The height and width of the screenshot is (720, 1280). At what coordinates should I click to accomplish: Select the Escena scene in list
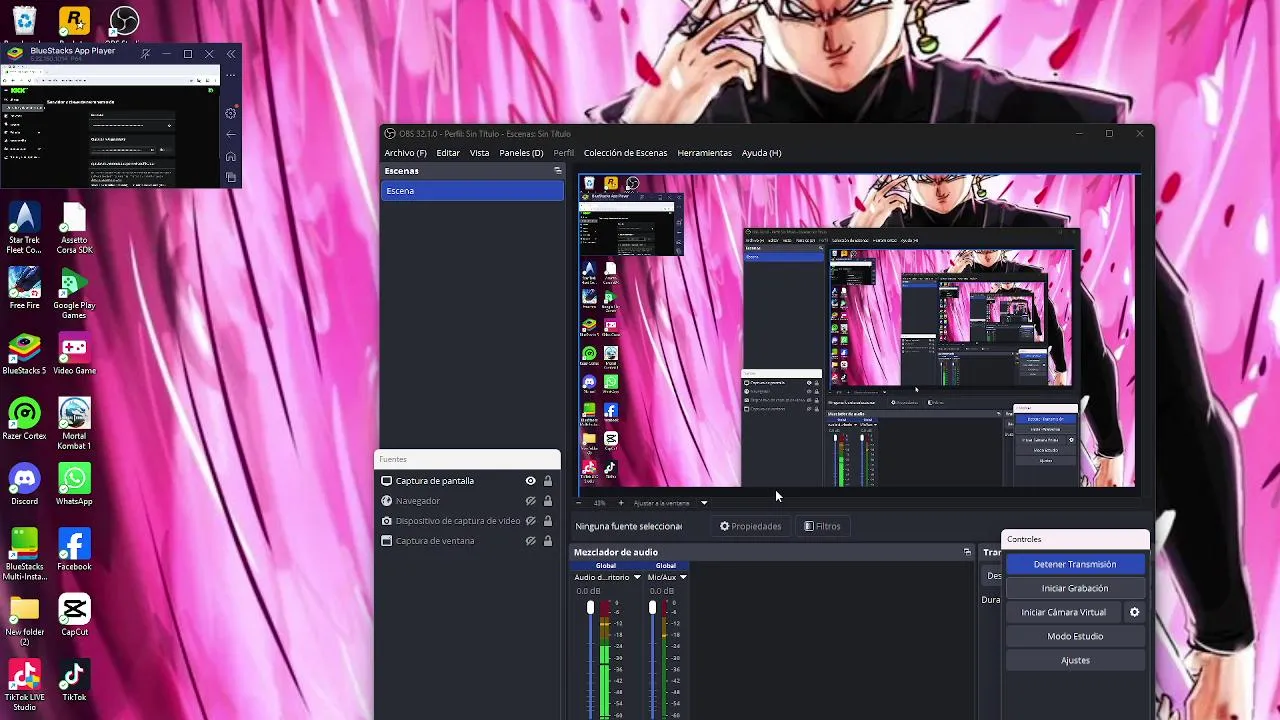point(472,191)
